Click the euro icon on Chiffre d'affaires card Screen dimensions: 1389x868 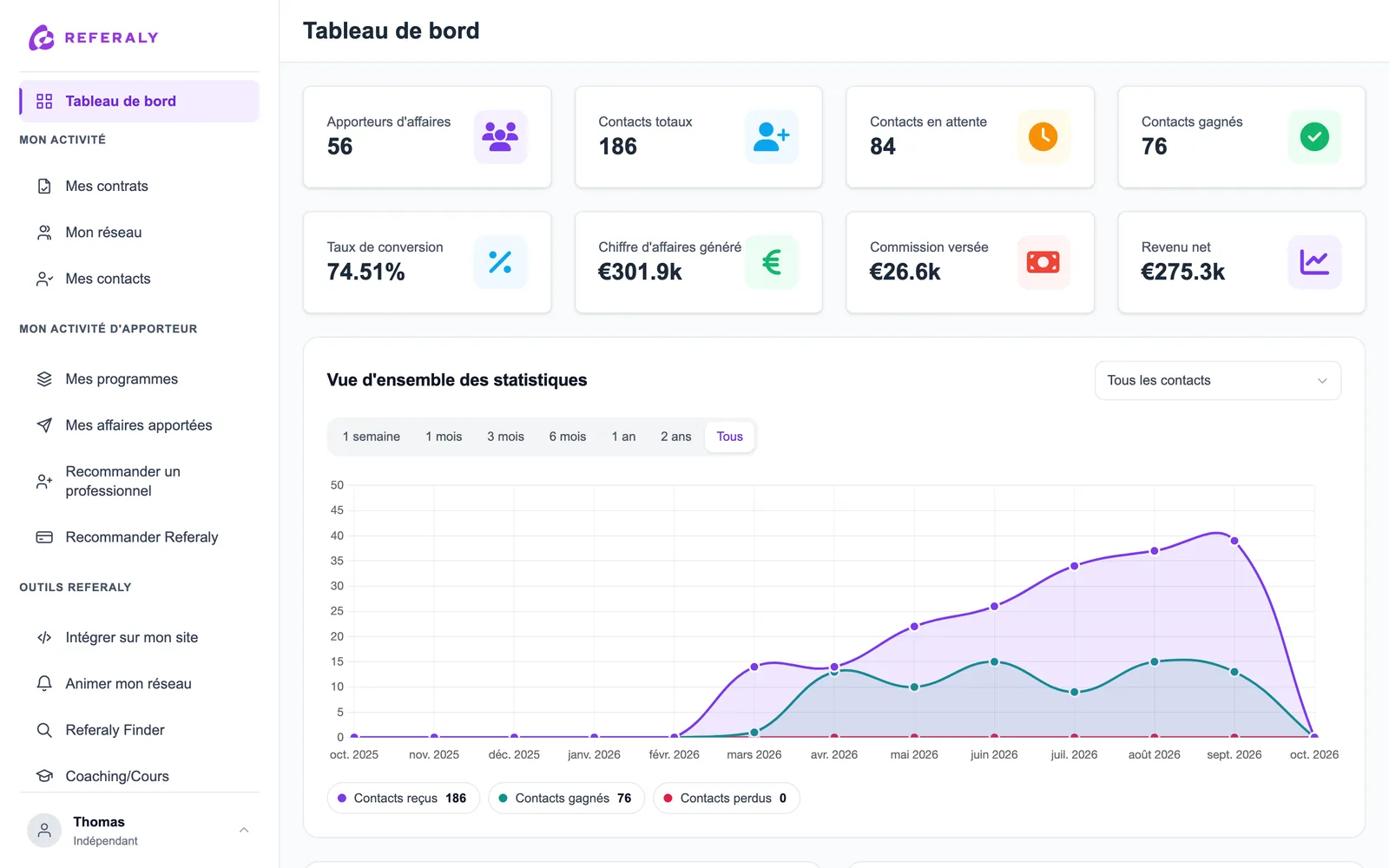tap(771, 262)
